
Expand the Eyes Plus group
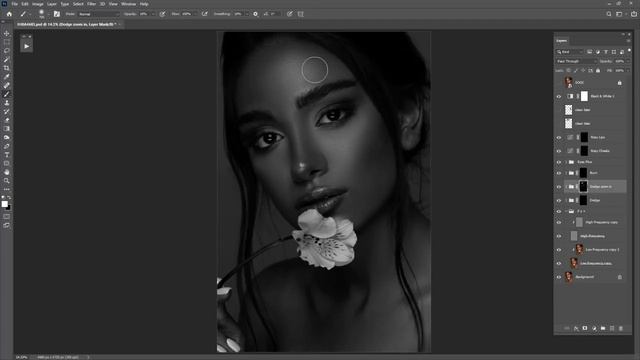pos(566,162)
